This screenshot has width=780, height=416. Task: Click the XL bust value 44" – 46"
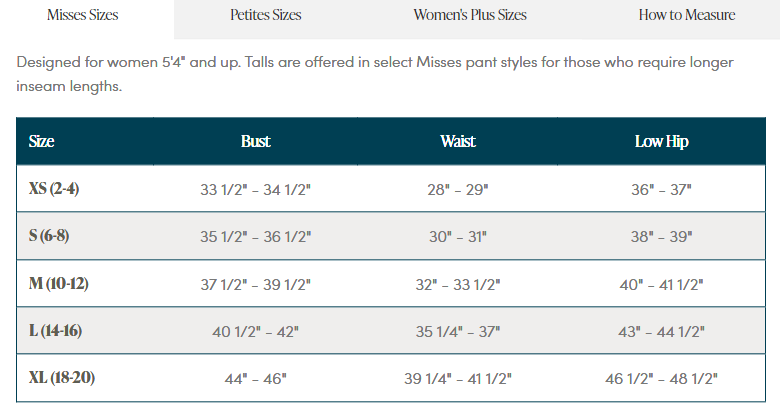[256, 379]
